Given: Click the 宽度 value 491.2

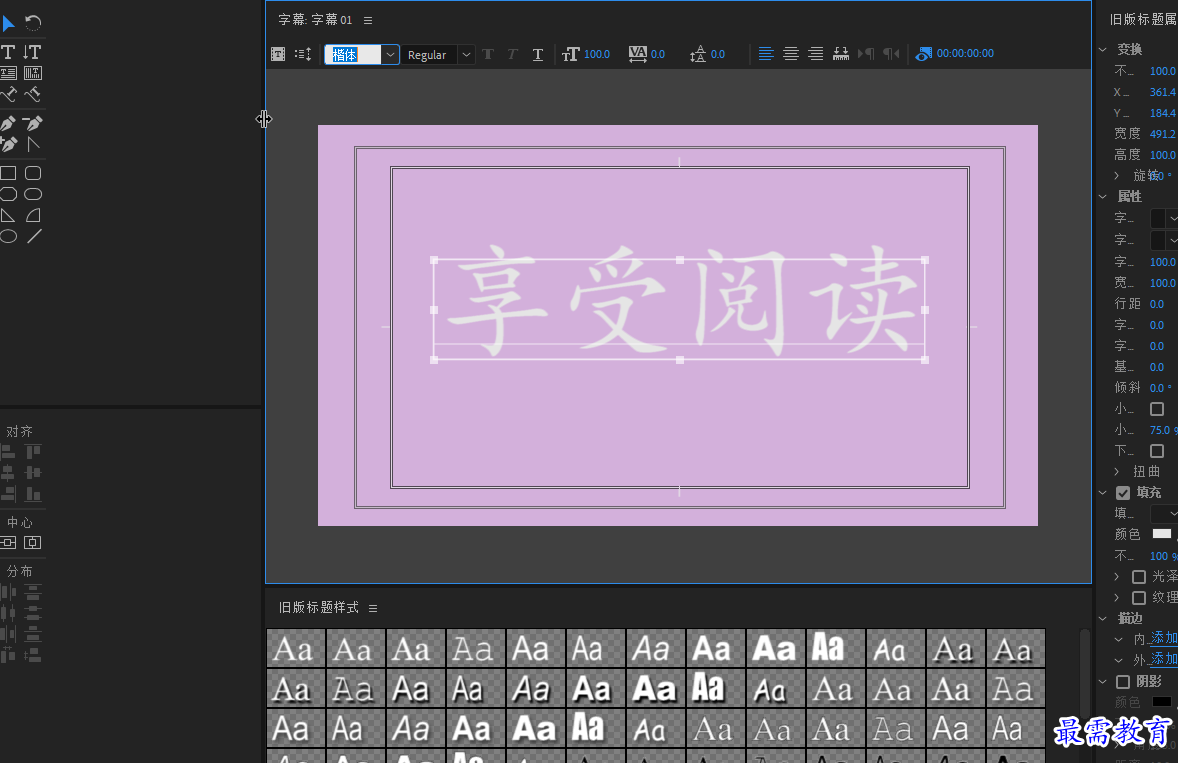Looking at the screenshot, I should 1162,134.
